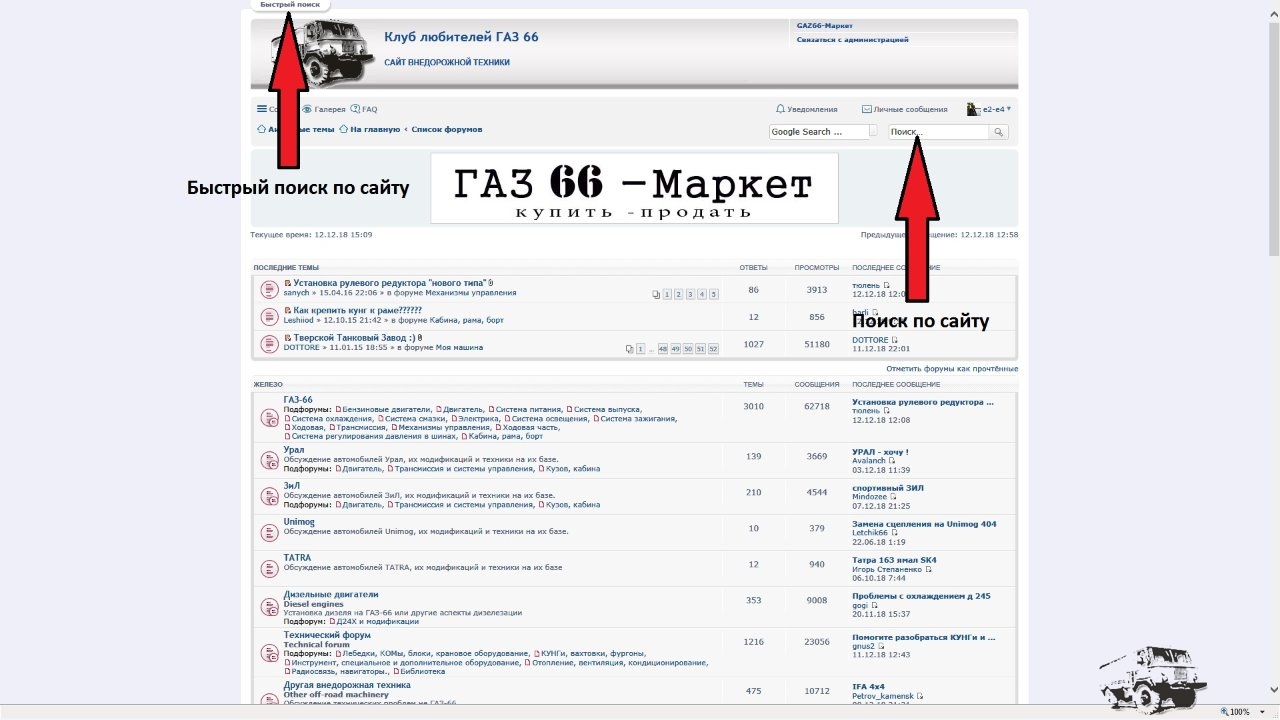Viewport: 1280px width, 720px height.
Task: Open Связаться с администрацией link
Action: click(852, 40)
